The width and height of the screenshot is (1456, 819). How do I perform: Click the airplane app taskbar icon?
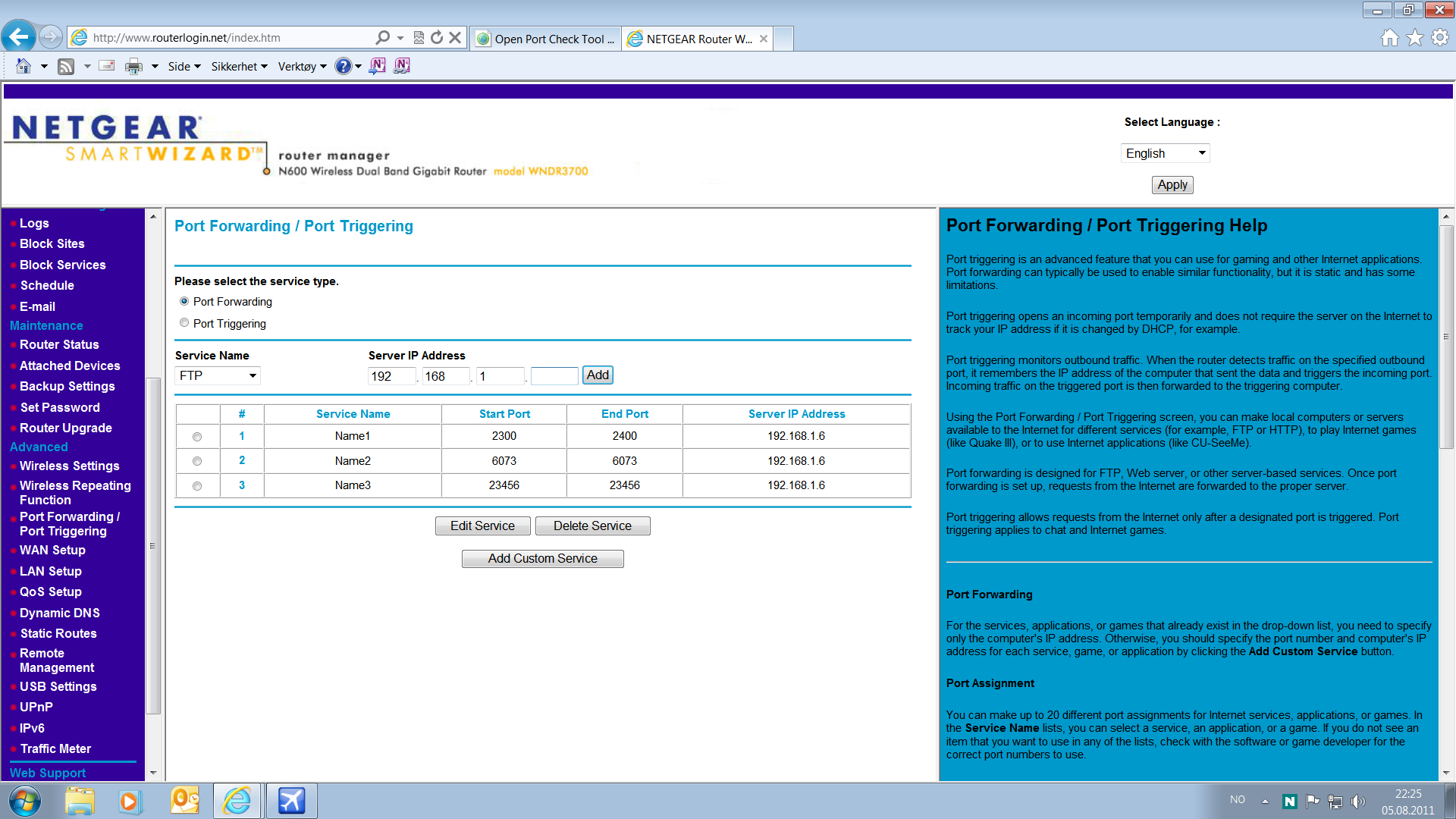[x=291, y=801]
